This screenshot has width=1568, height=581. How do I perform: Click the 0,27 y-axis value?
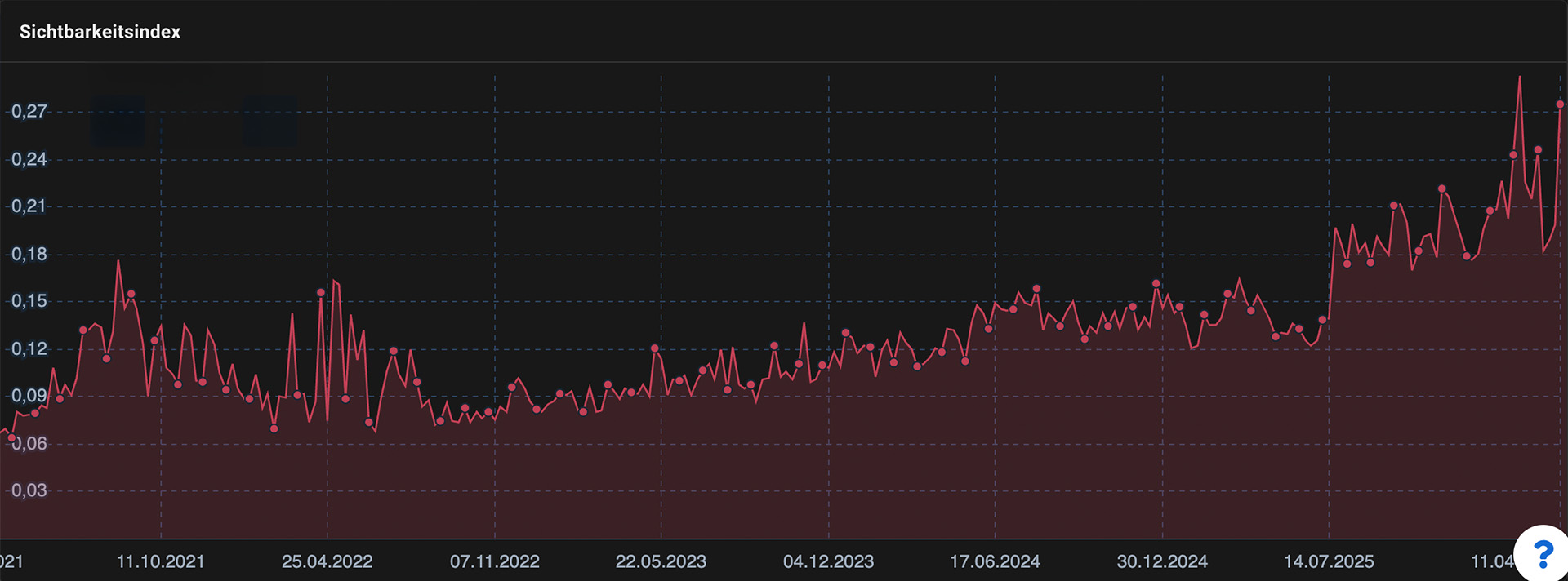(x=29, y=112)
